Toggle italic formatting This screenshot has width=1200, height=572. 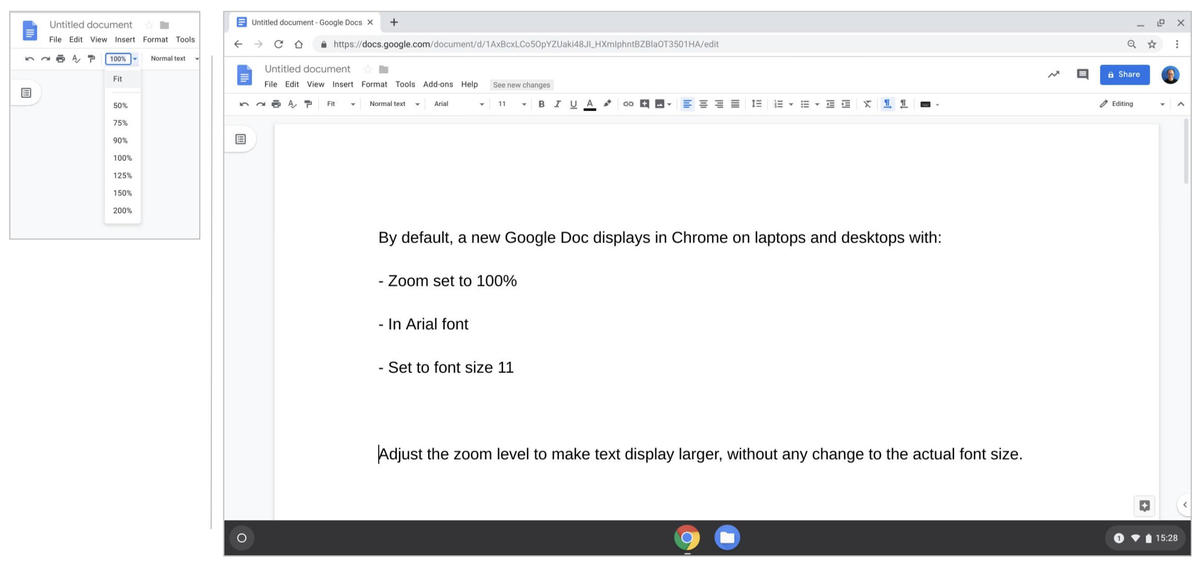click(x=558, y=104)
